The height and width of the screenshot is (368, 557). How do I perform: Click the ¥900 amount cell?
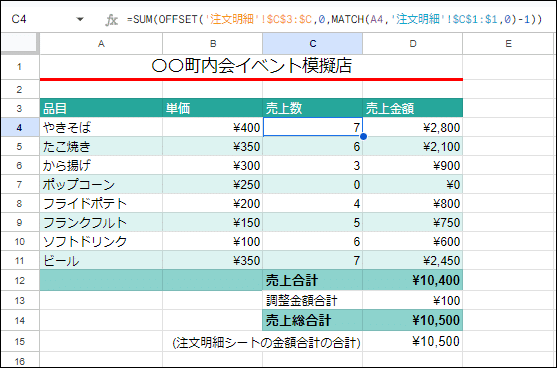(x=412, y=165)
